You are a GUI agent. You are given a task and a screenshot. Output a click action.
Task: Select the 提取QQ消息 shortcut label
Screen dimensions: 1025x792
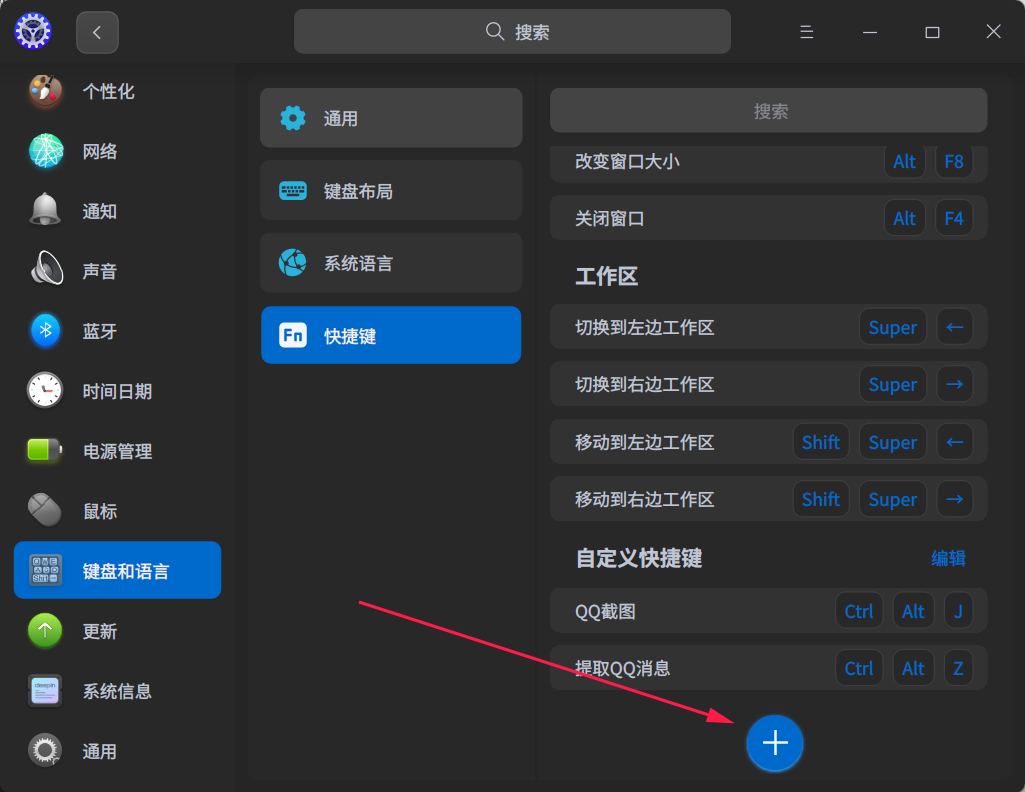coord(622,668)
